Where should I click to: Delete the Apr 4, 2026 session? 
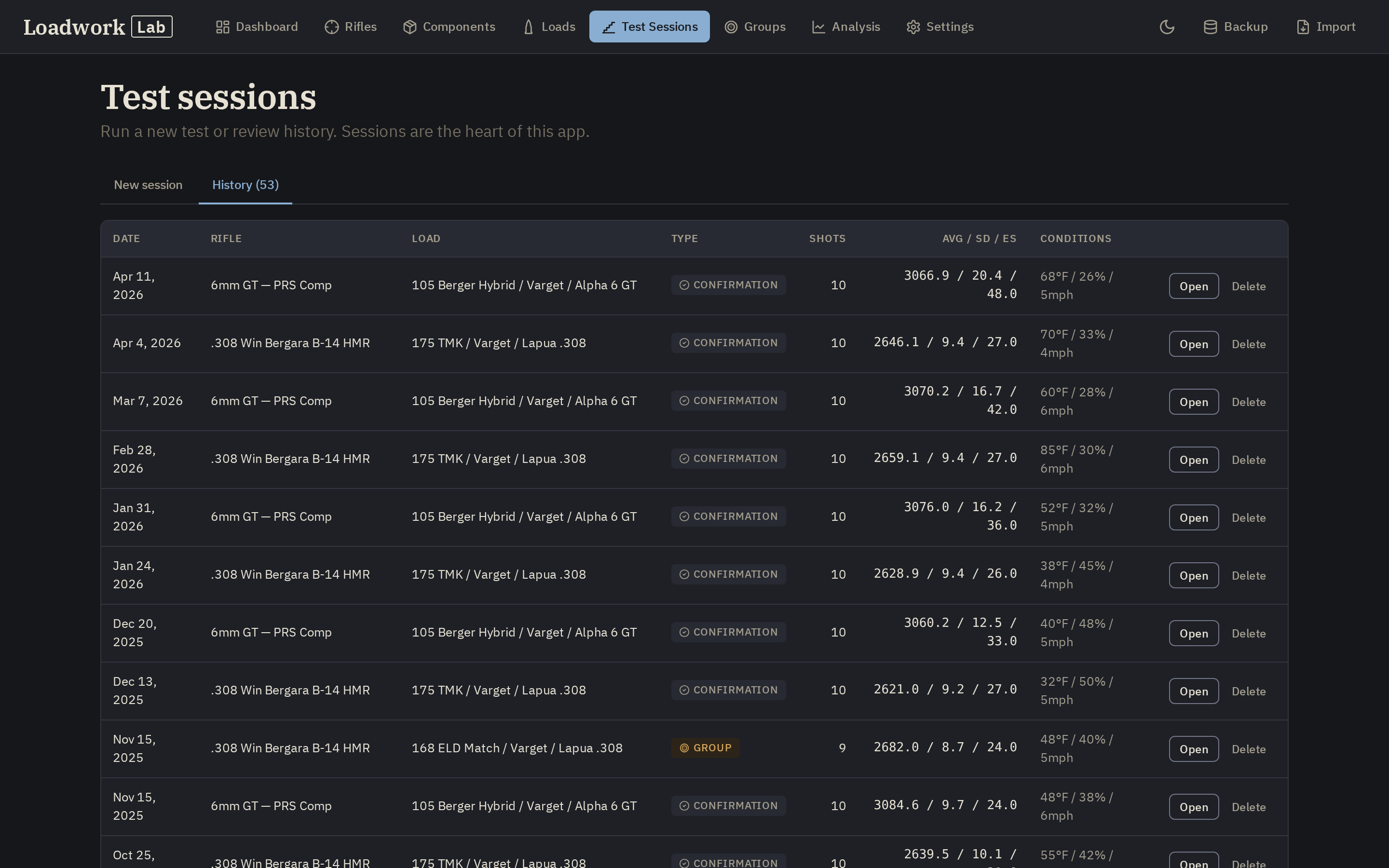(1248, 344)
